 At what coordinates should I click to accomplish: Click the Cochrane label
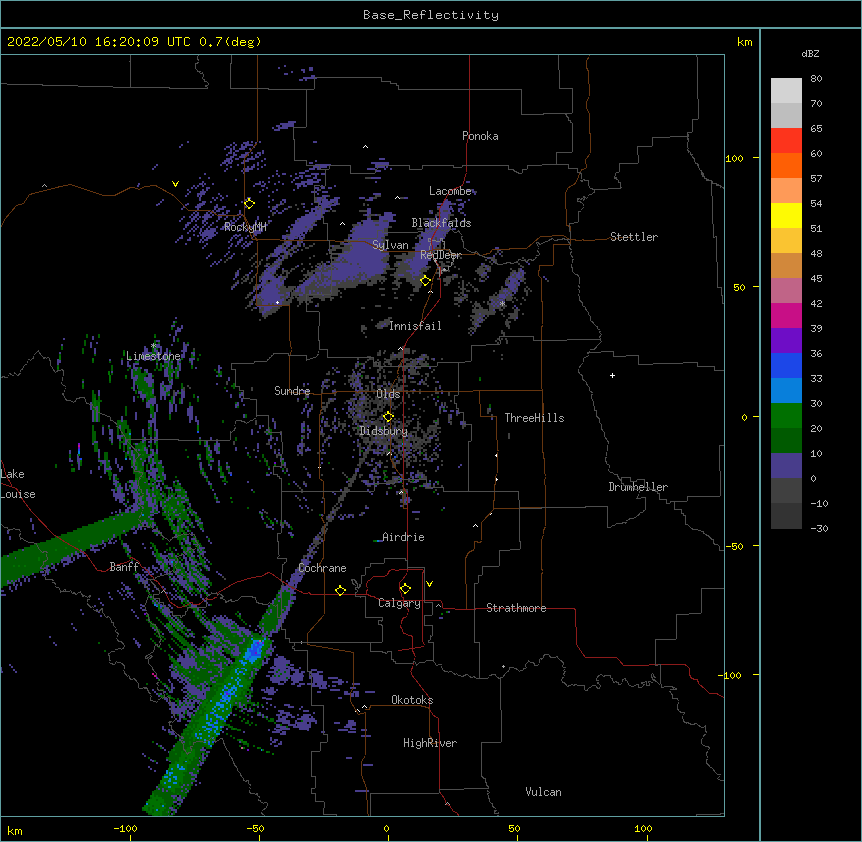[x=322, y=568]
